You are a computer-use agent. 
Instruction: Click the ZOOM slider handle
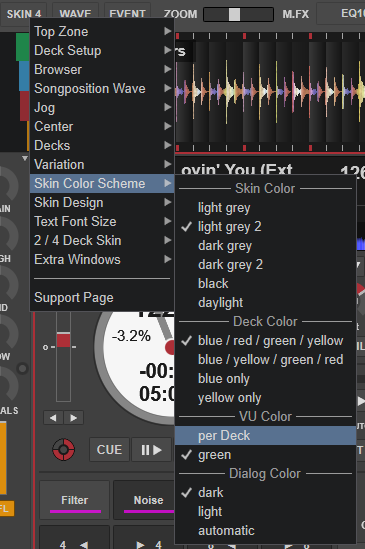[234, 14]
